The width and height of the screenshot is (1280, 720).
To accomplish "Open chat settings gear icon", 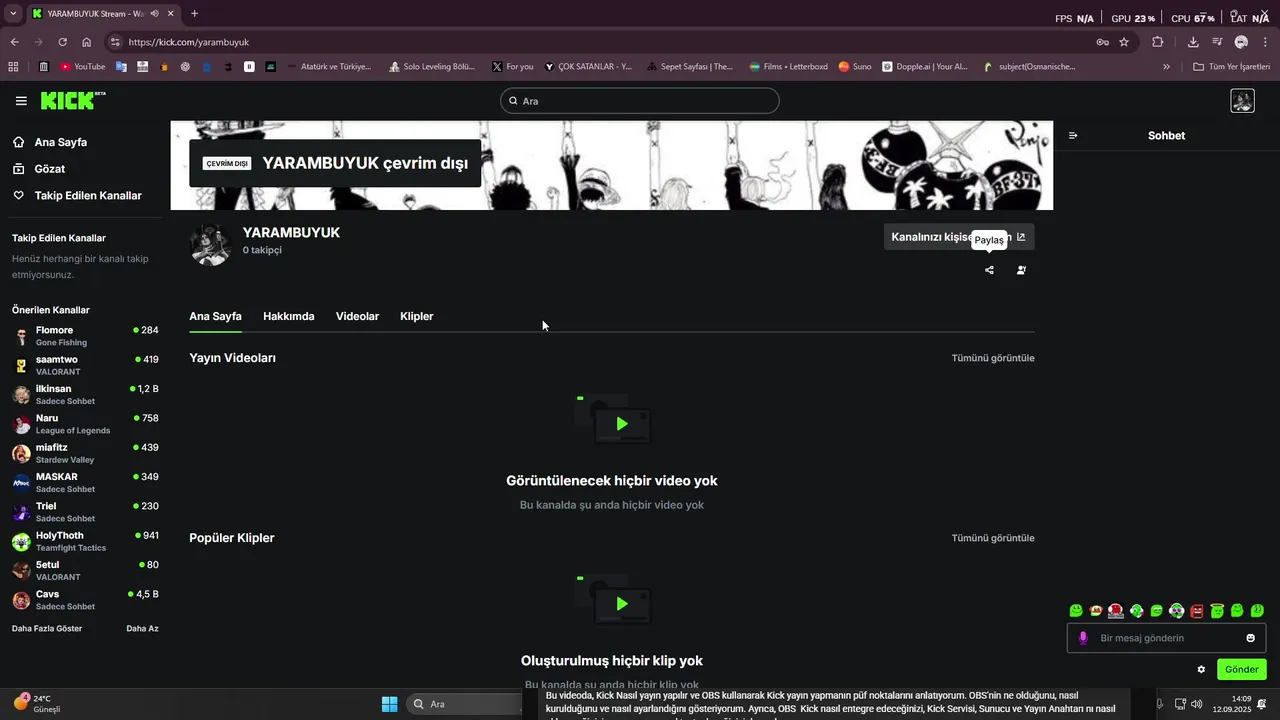I will pos(1201,670).
